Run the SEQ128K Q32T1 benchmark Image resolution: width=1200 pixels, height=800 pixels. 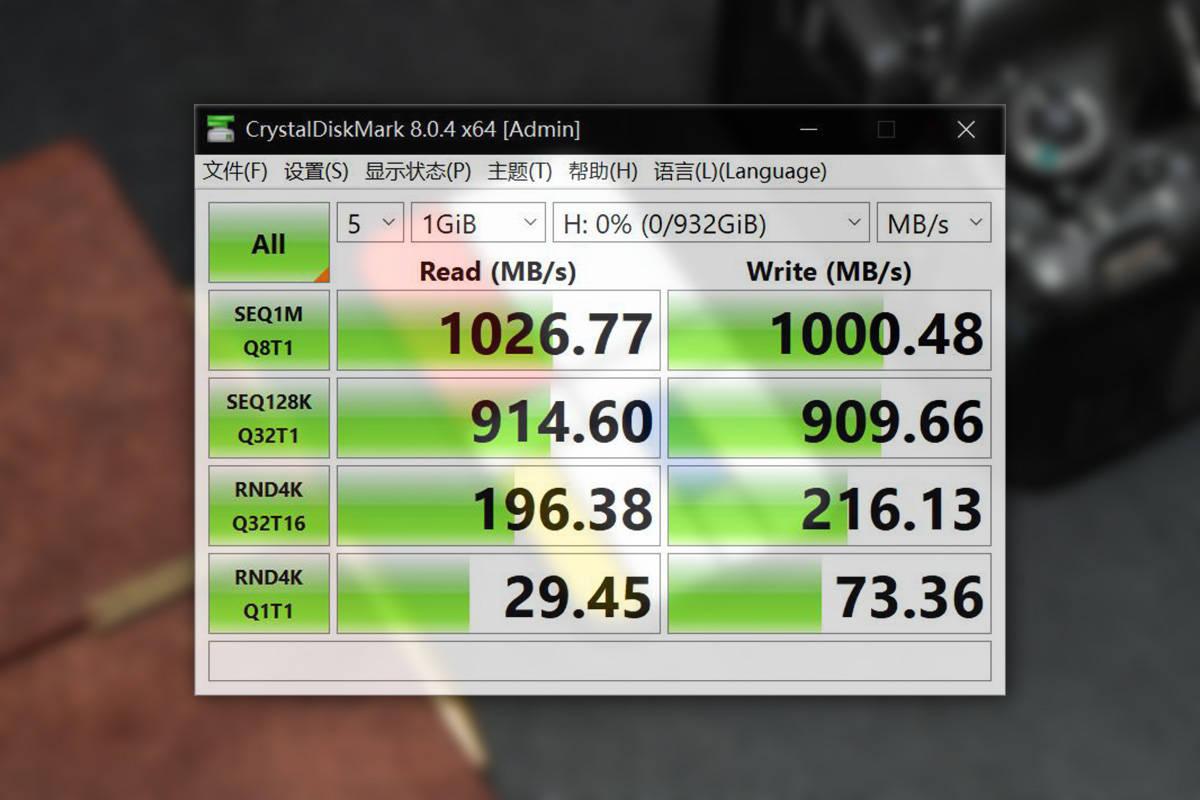pyautogui.click(x=268, y=417)
